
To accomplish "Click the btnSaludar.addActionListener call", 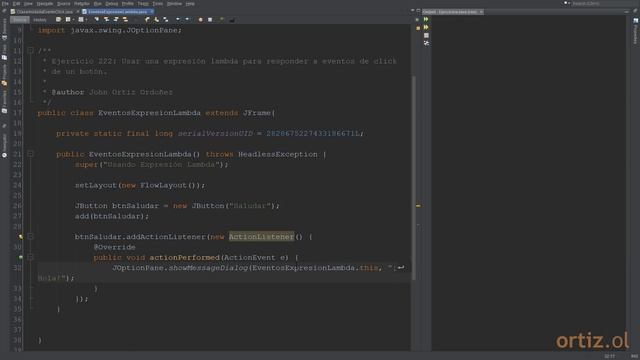I will [x=140, y=237].
